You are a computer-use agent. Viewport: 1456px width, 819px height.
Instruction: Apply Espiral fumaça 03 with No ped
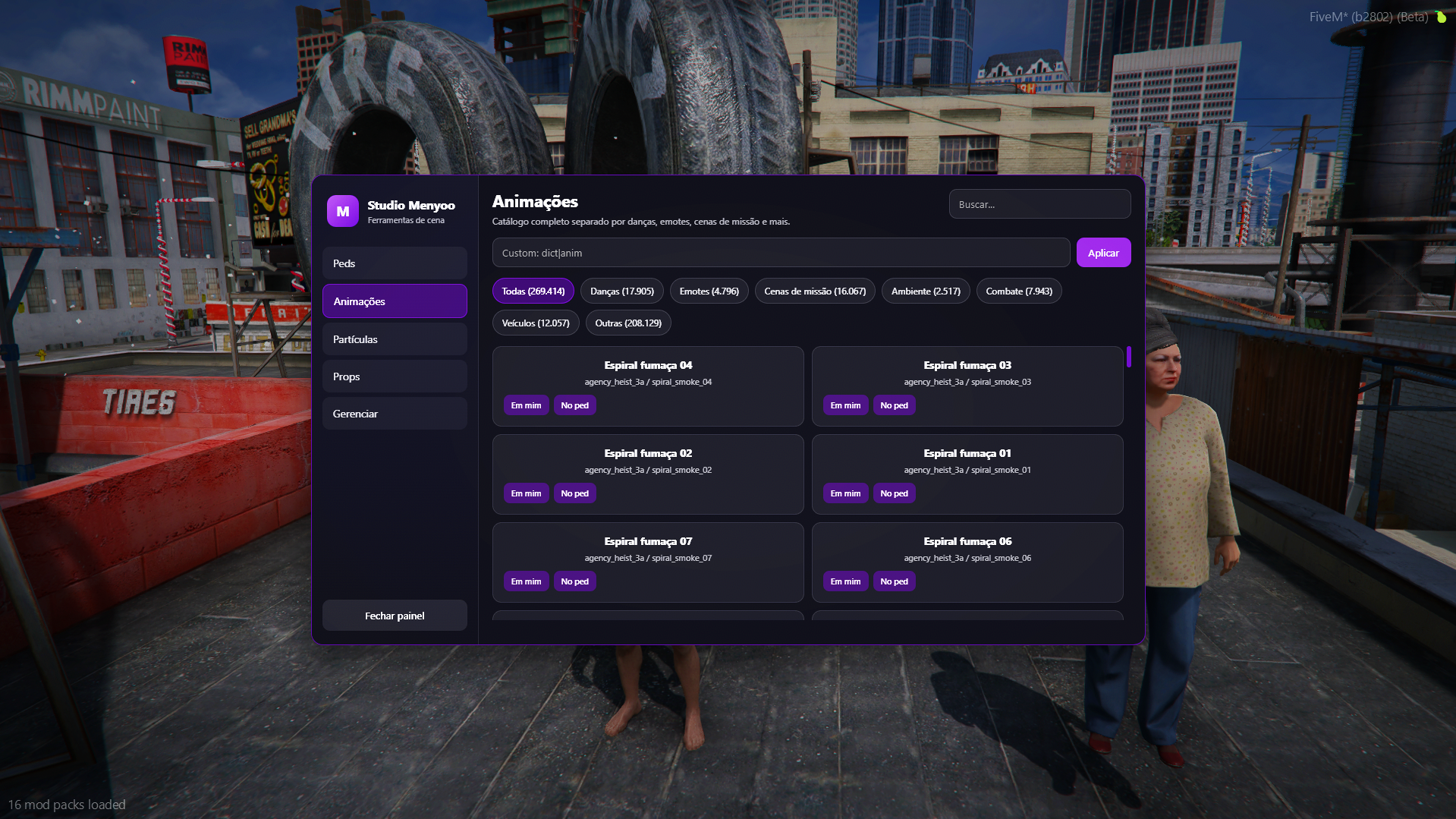[x=894, y=405]
